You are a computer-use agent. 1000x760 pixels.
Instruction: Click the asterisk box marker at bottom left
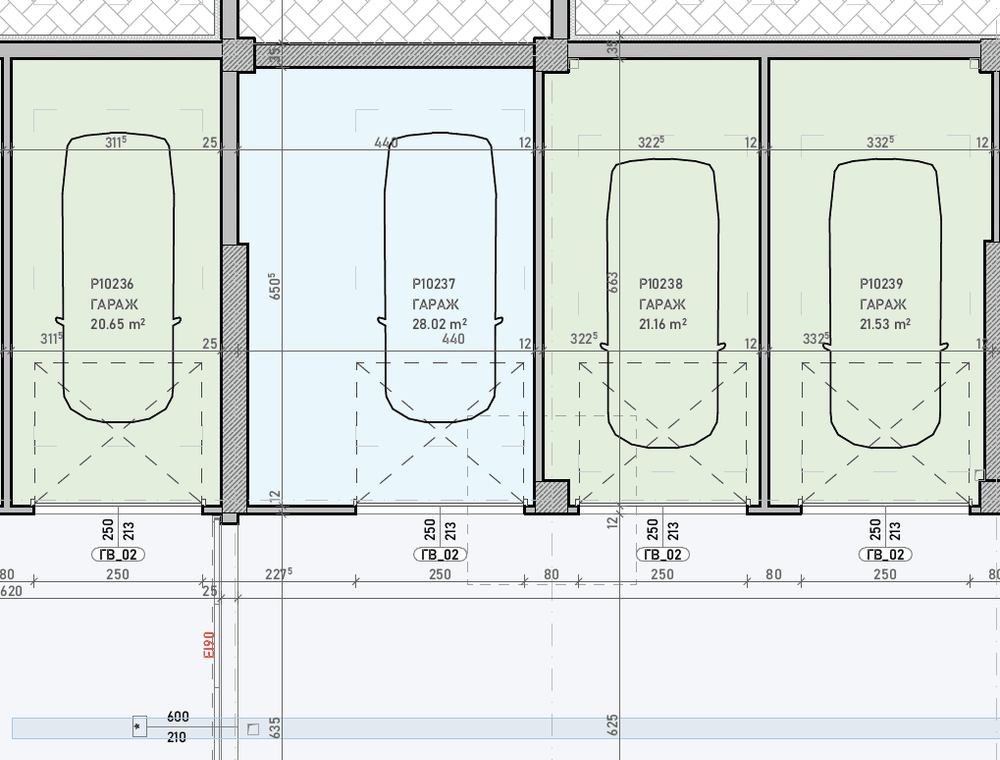pyautogui.click(x=139, y=727)
